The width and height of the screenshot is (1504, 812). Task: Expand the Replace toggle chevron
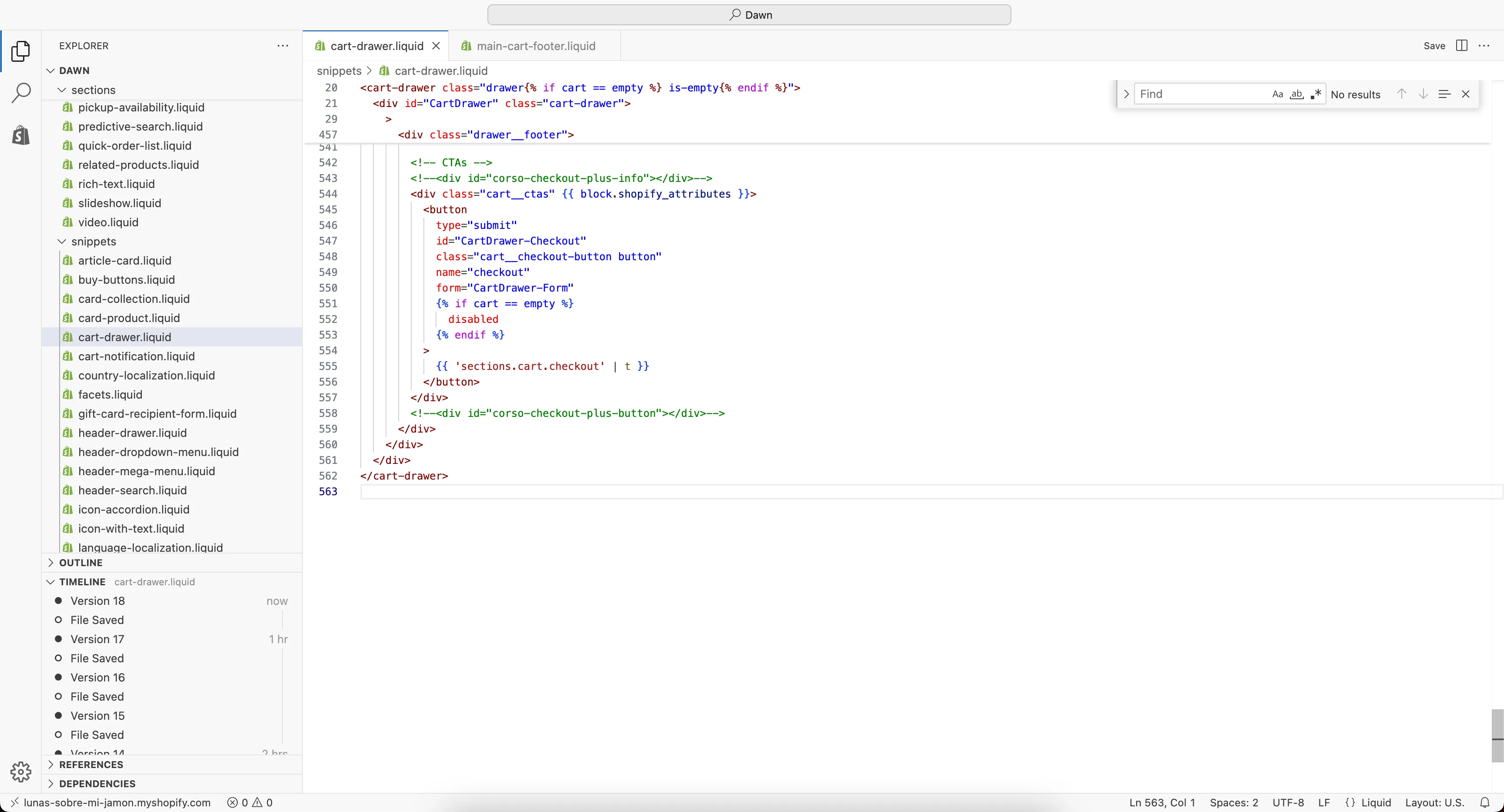point(1126,94)
